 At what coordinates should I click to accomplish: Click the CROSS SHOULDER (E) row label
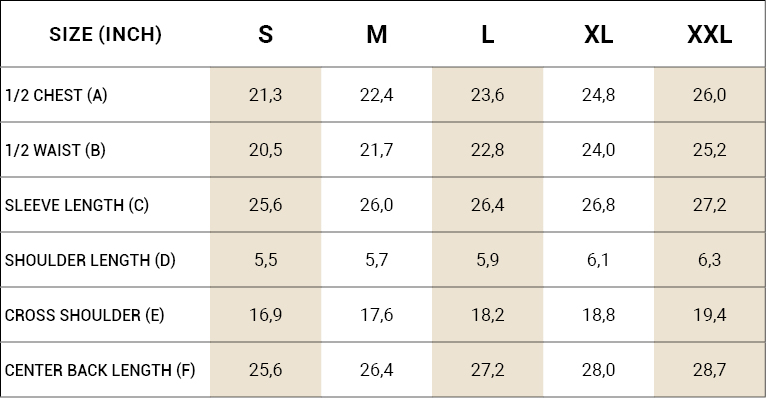(85, 316)
